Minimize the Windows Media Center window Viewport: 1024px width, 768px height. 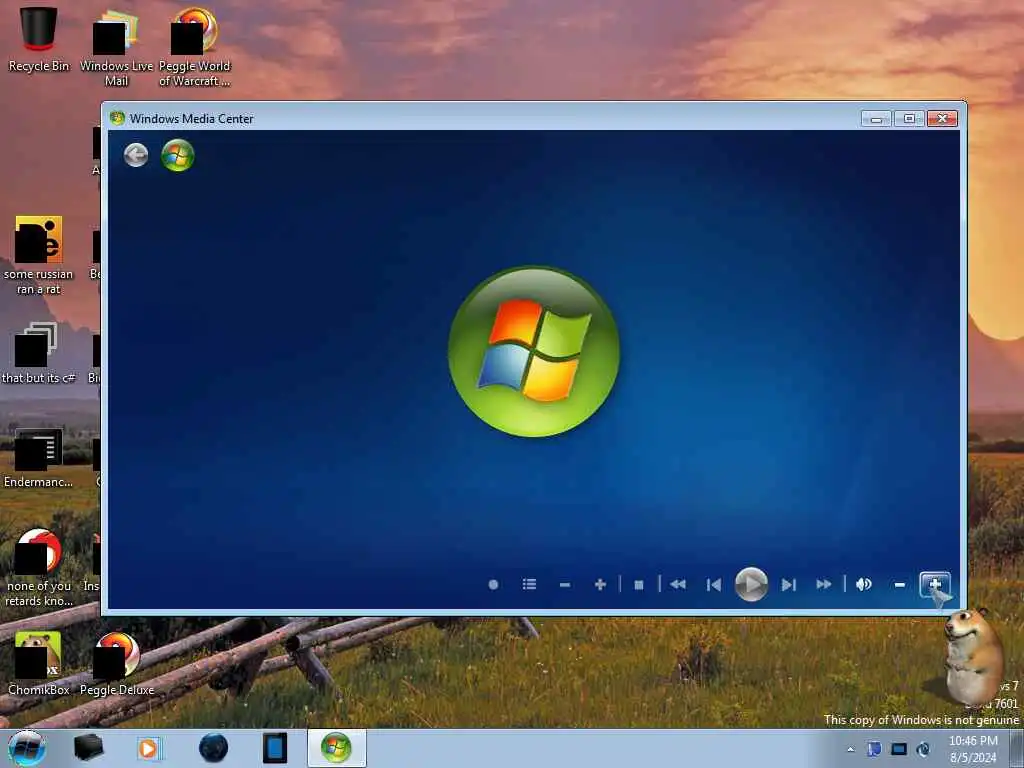click(876, 118)
